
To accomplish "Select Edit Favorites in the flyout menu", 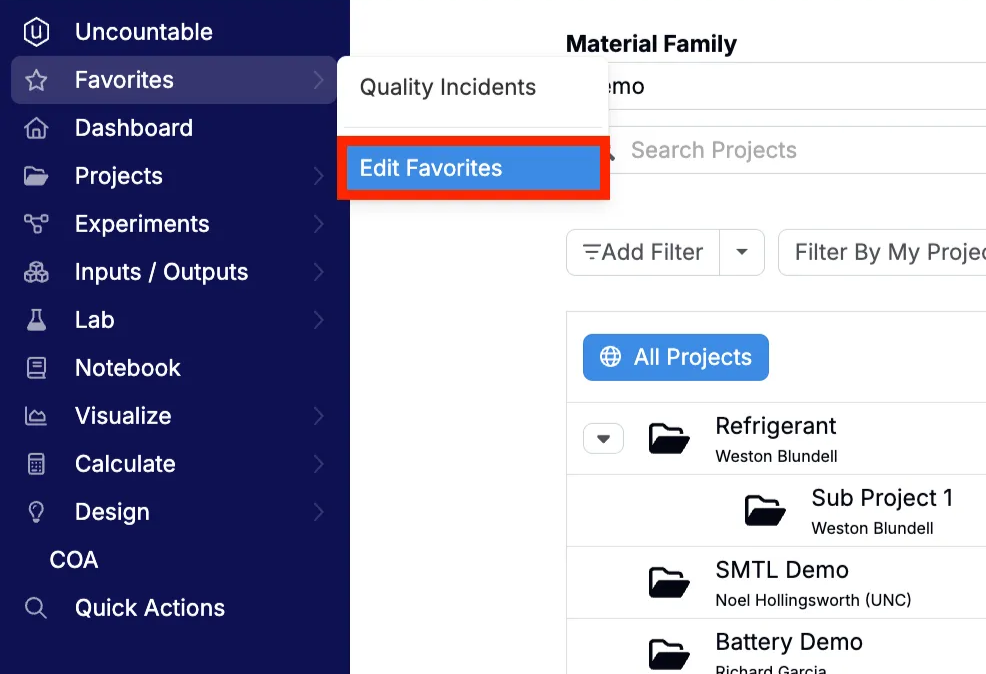I will [473, 168].
